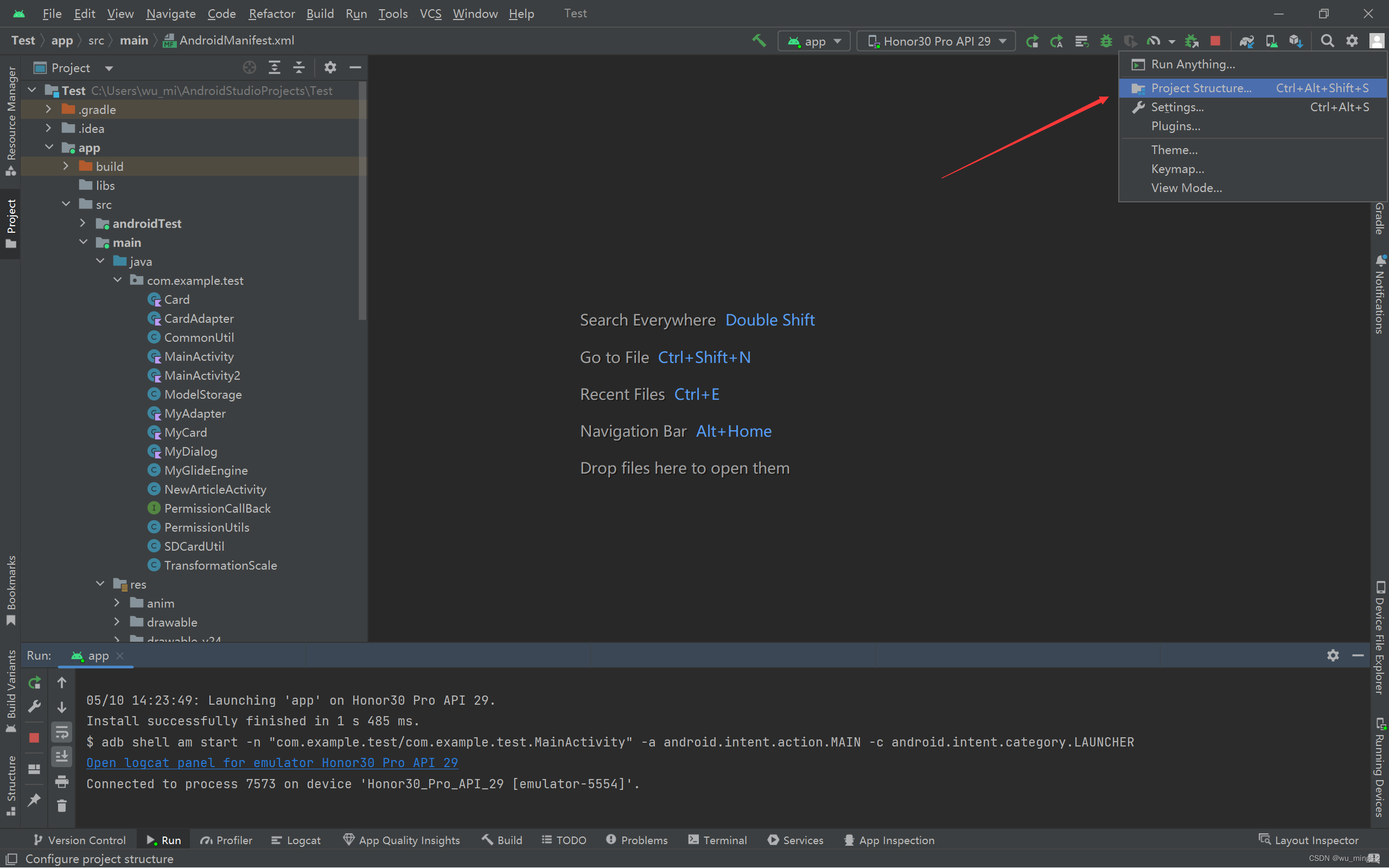Click Collapse All icon in Project panel

coord(299,68)
